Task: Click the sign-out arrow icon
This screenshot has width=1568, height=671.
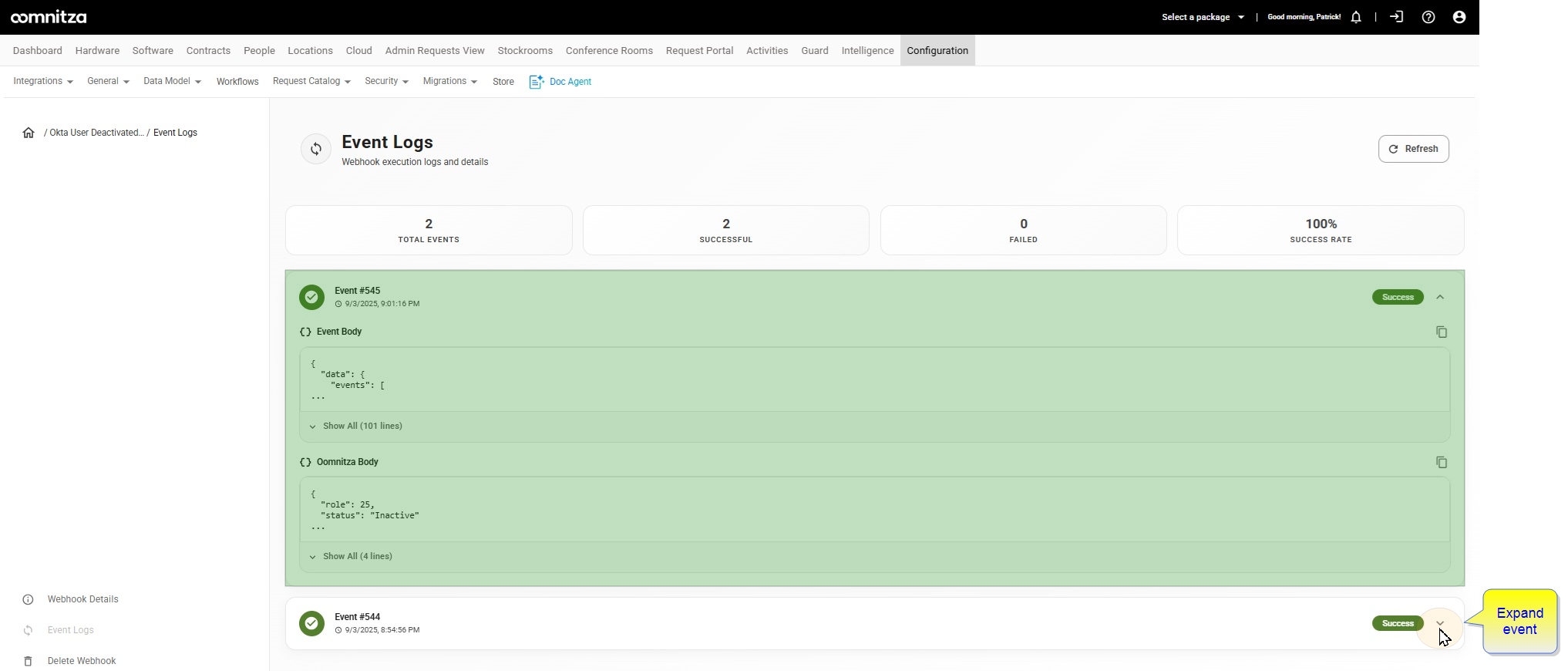Action: pos(1397,17)
